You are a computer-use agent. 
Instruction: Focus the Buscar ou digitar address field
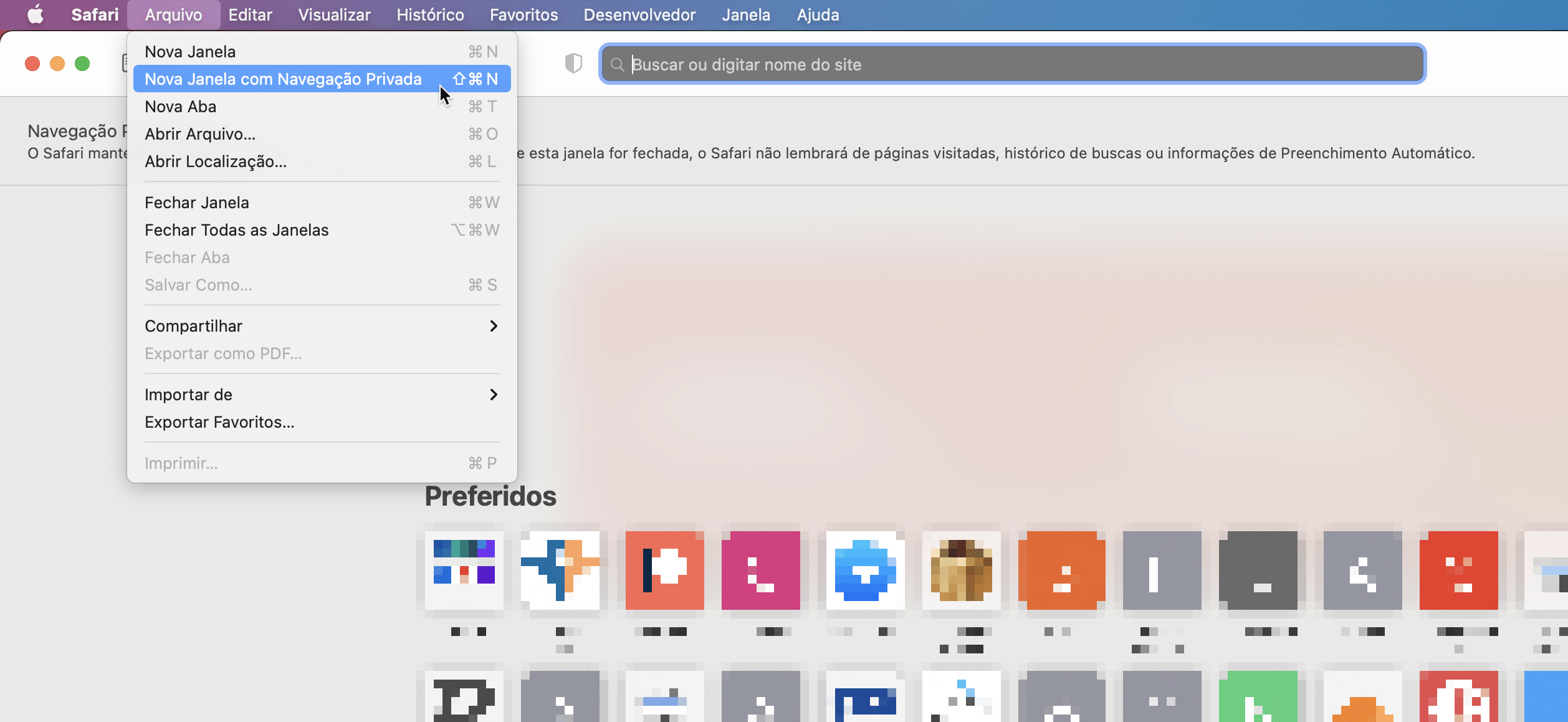pos(1012,64)
